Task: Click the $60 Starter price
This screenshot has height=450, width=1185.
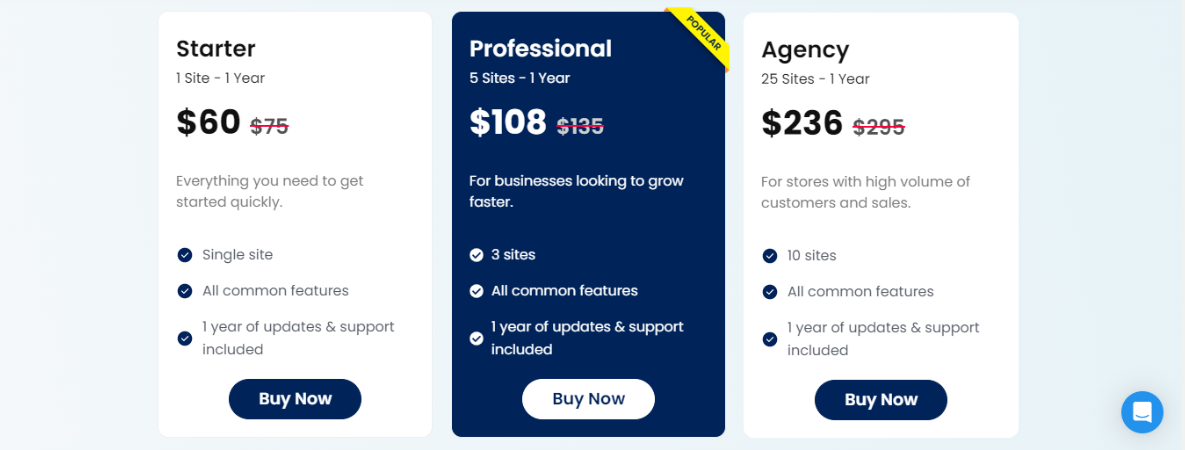Action: [x=209, y=122]
